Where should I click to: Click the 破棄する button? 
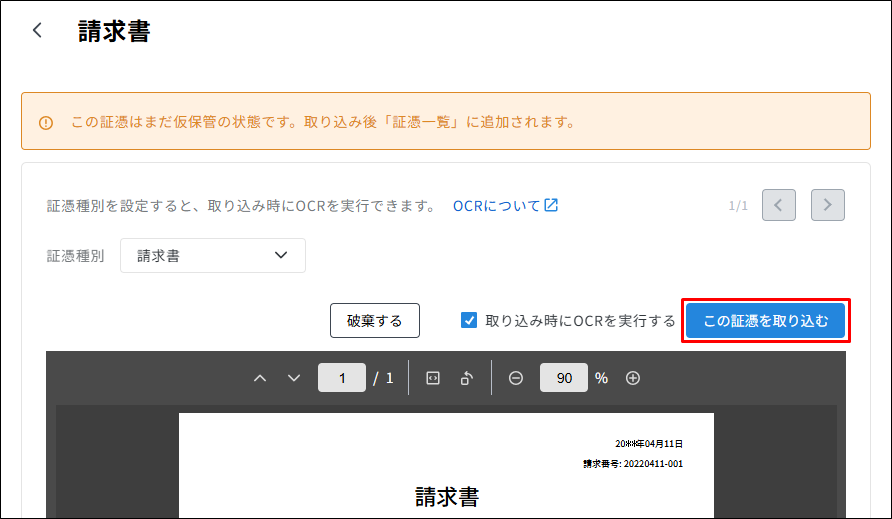(x=375, y=320)
